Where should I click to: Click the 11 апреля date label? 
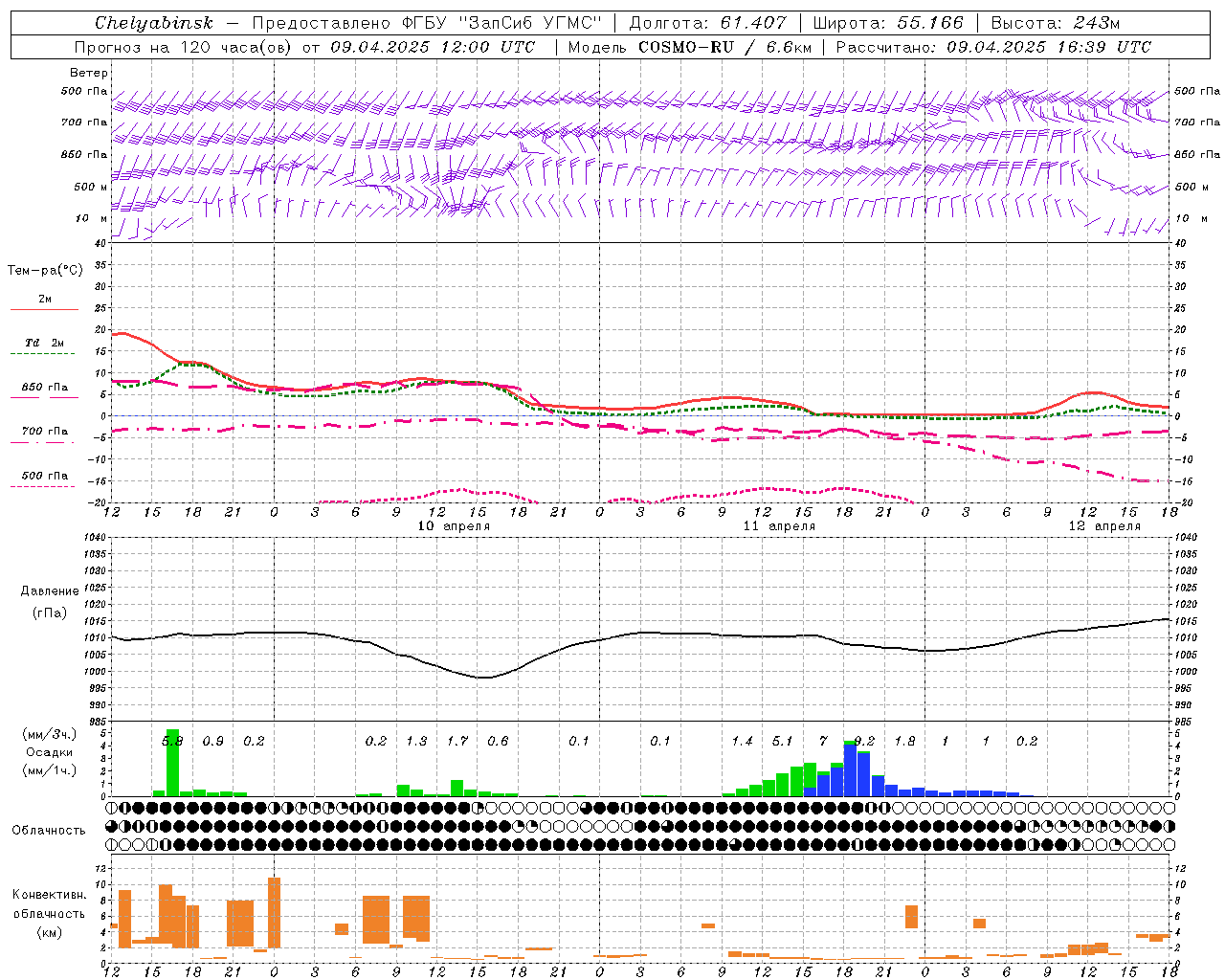point(779,526)
